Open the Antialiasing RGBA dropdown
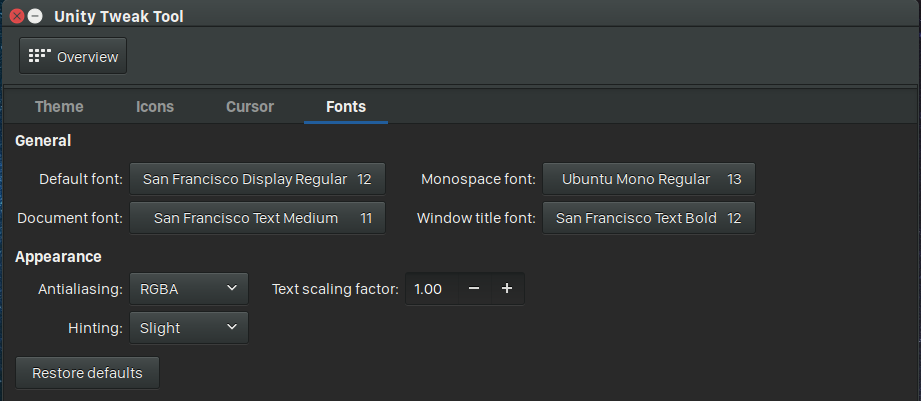 tap(189, 289)
